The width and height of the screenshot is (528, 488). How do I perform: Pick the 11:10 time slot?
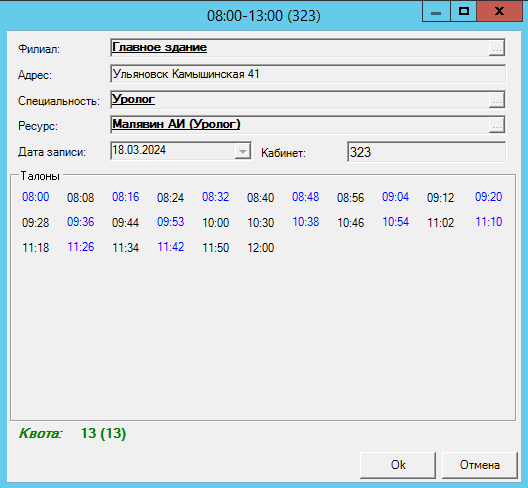coord(489,222)
